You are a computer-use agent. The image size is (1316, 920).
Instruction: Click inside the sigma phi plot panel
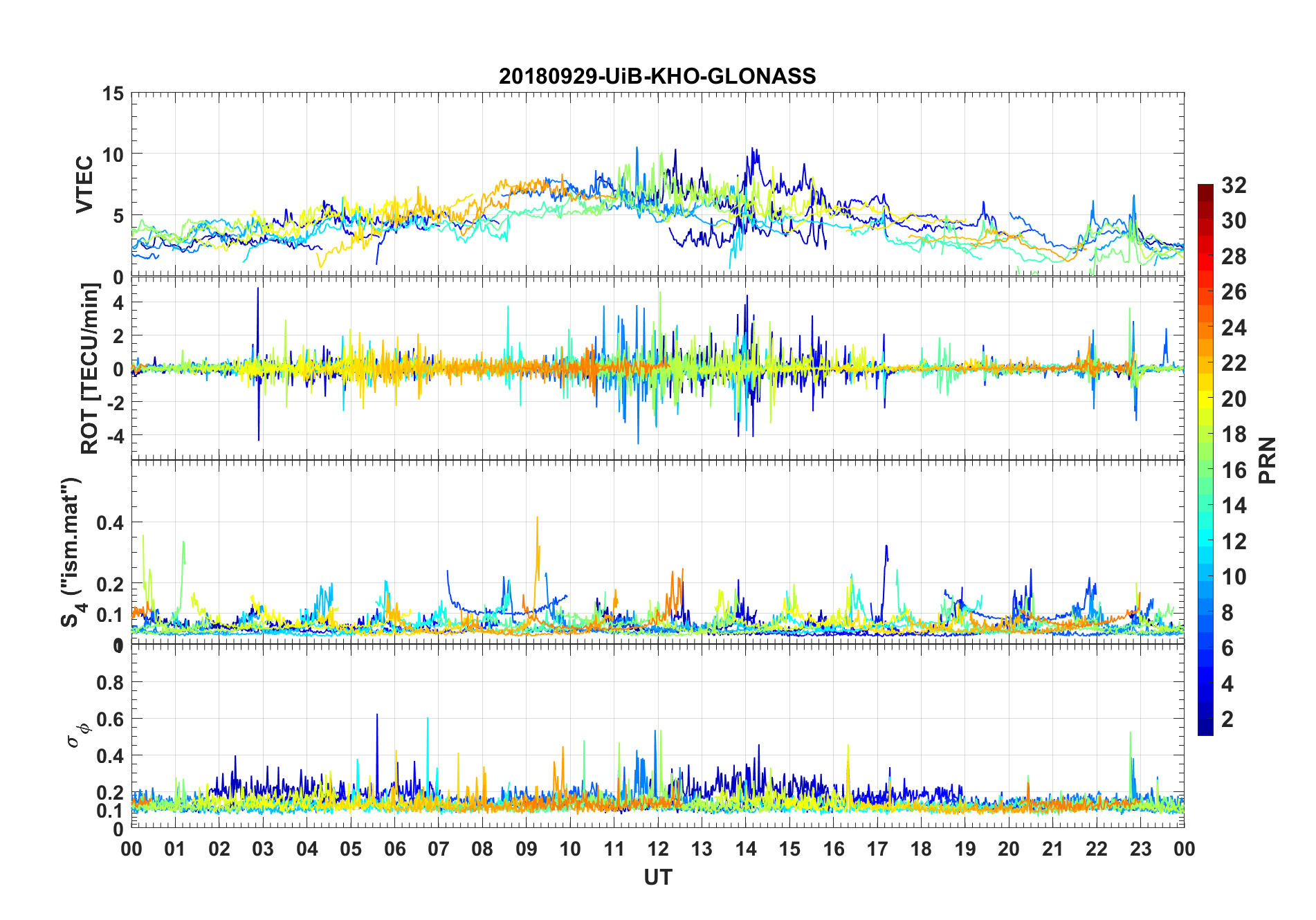658,736
